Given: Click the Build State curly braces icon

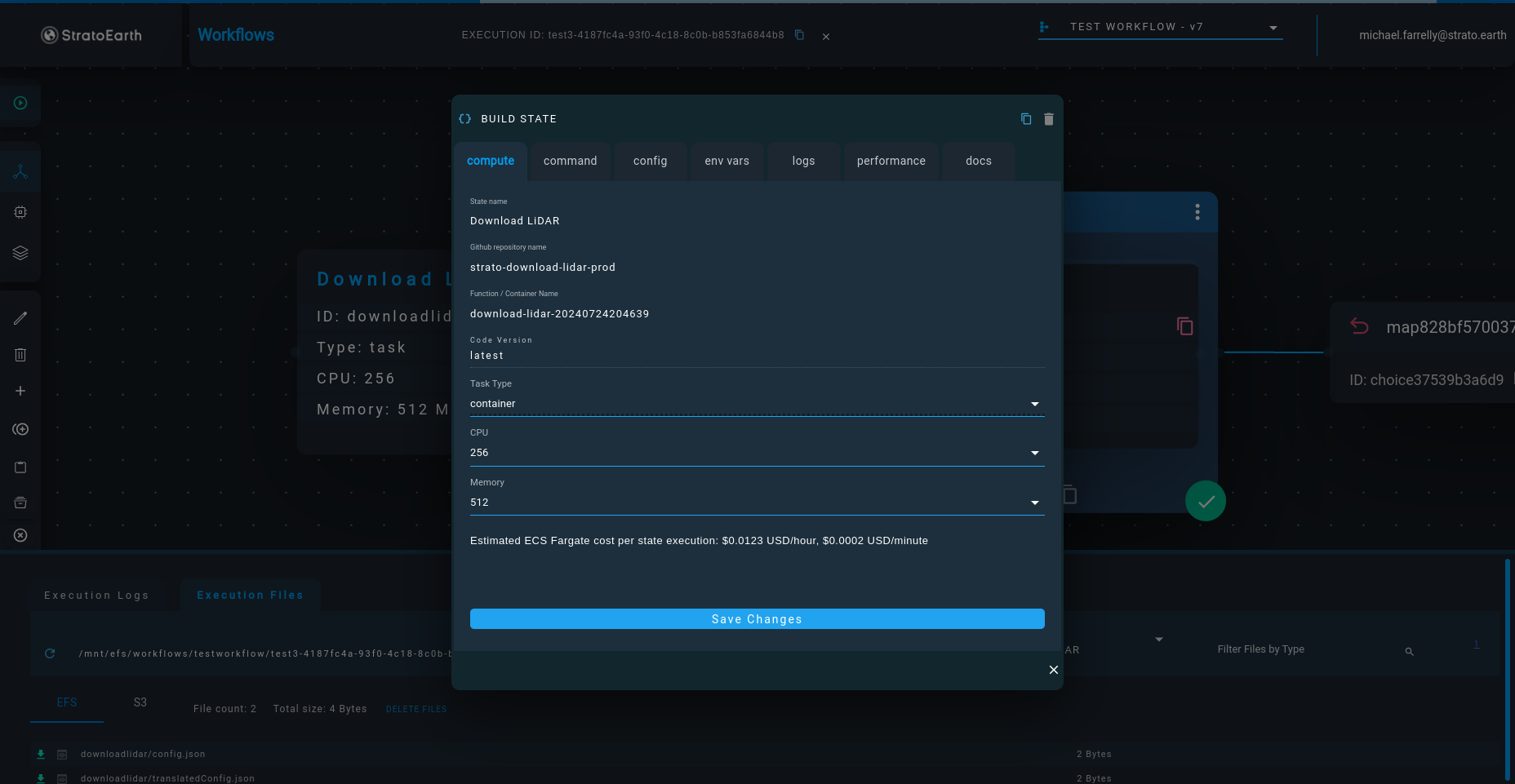Looking at the screenshot, I should pos(465,119).
